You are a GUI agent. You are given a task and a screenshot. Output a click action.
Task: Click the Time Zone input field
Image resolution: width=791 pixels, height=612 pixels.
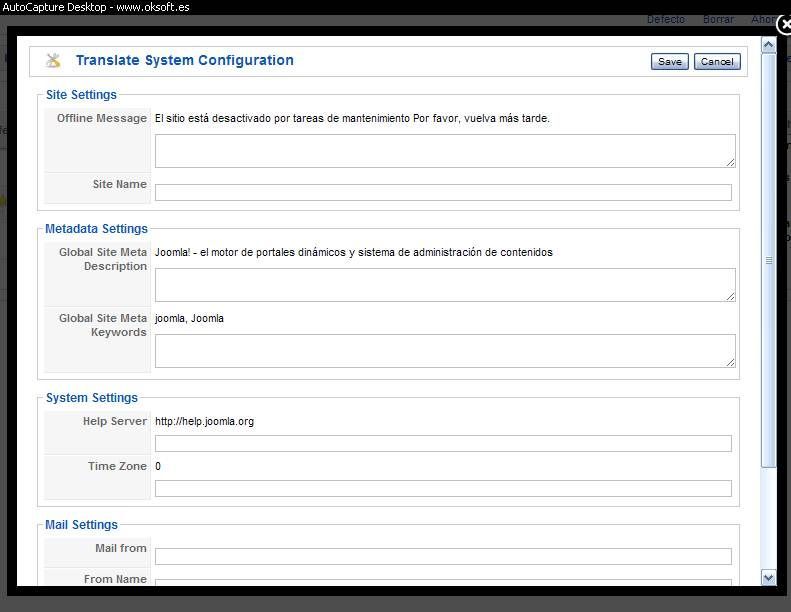tap(443, 488)
